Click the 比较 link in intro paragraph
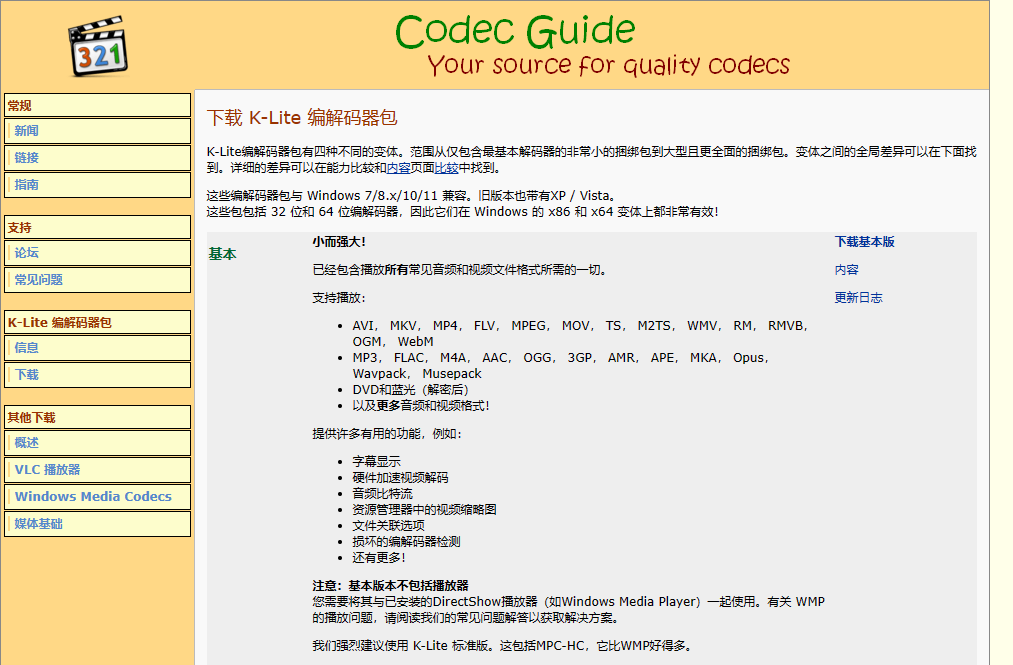The image size is (1013, 665). point(446,168)
